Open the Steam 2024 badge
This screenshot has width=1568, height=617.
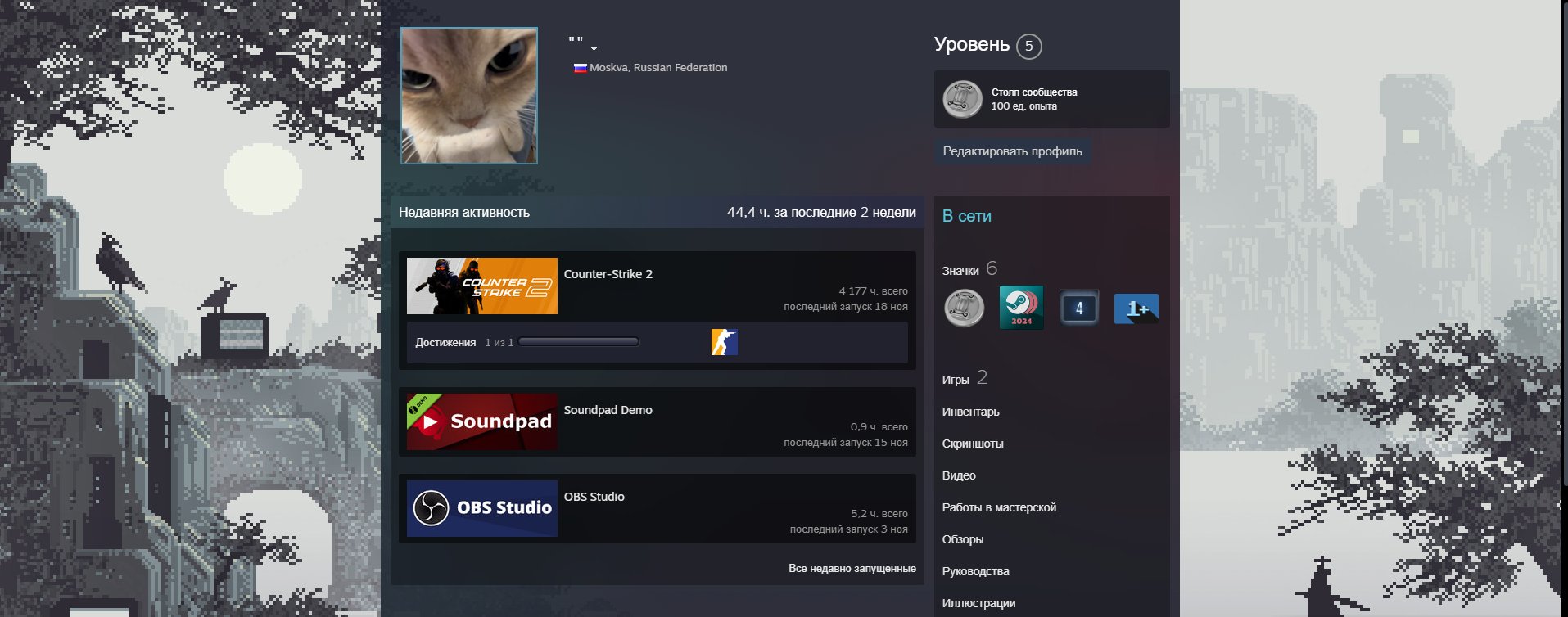pos(1021,308)
